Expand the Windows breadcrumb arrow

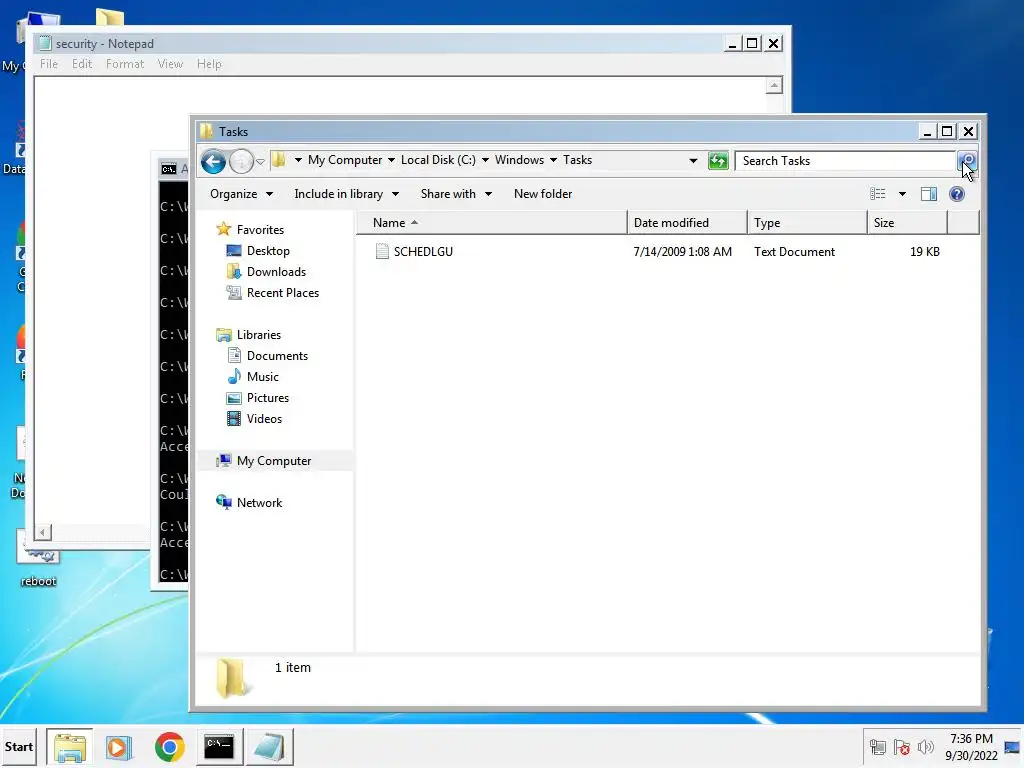[x=553, y=160]
